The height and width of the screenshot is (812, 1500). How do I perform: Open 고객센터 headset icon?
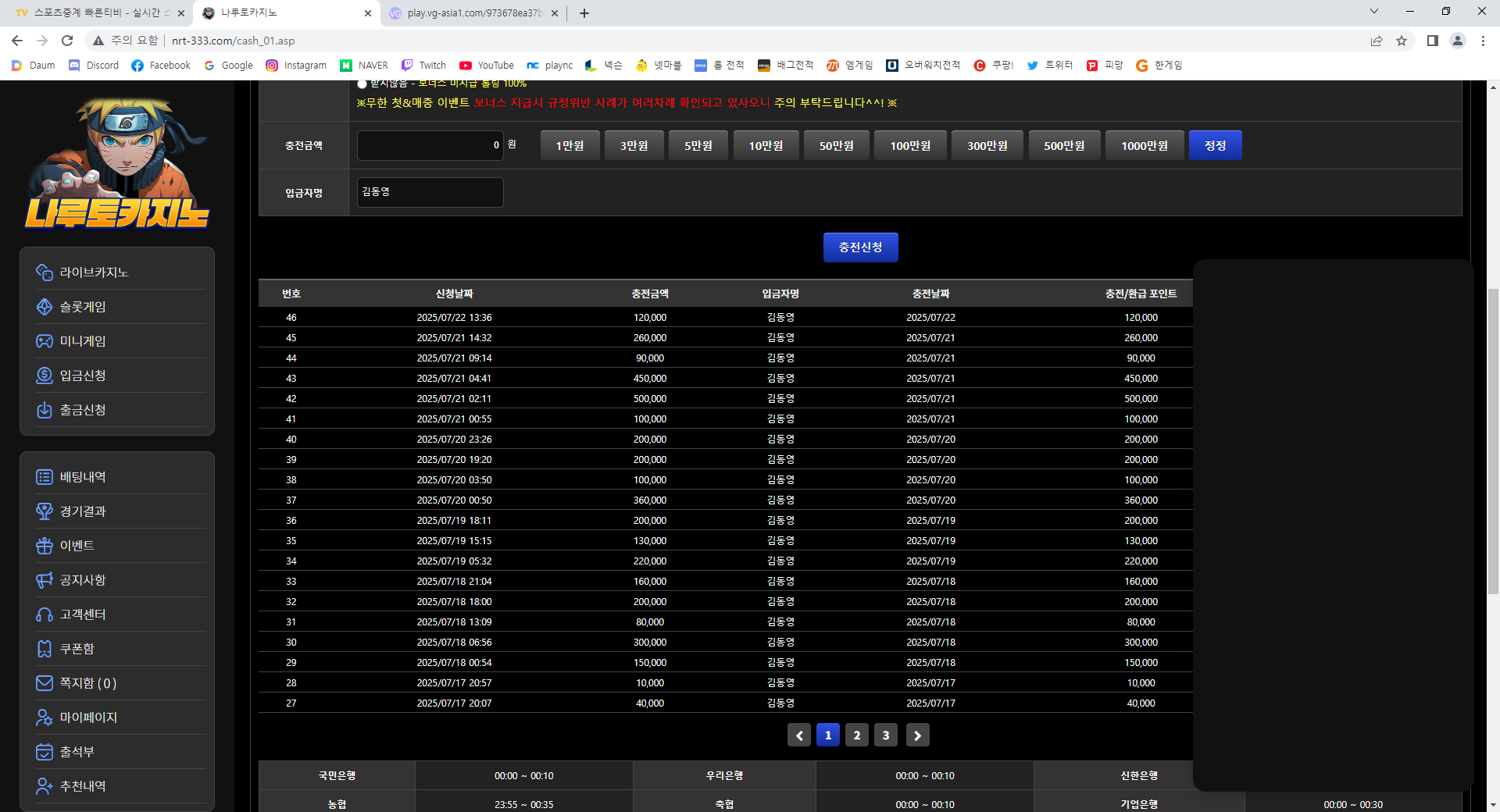45,614
